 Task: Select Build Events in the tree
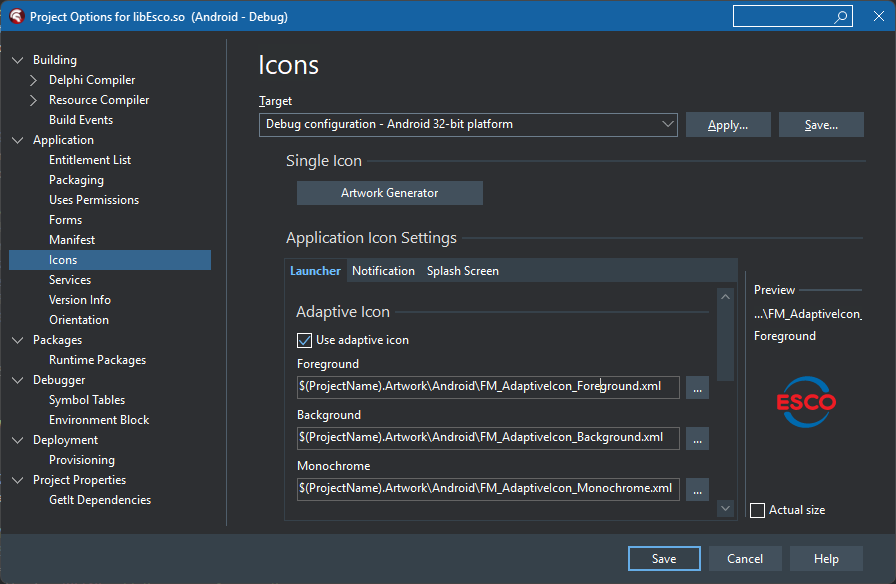pos(81,120)
